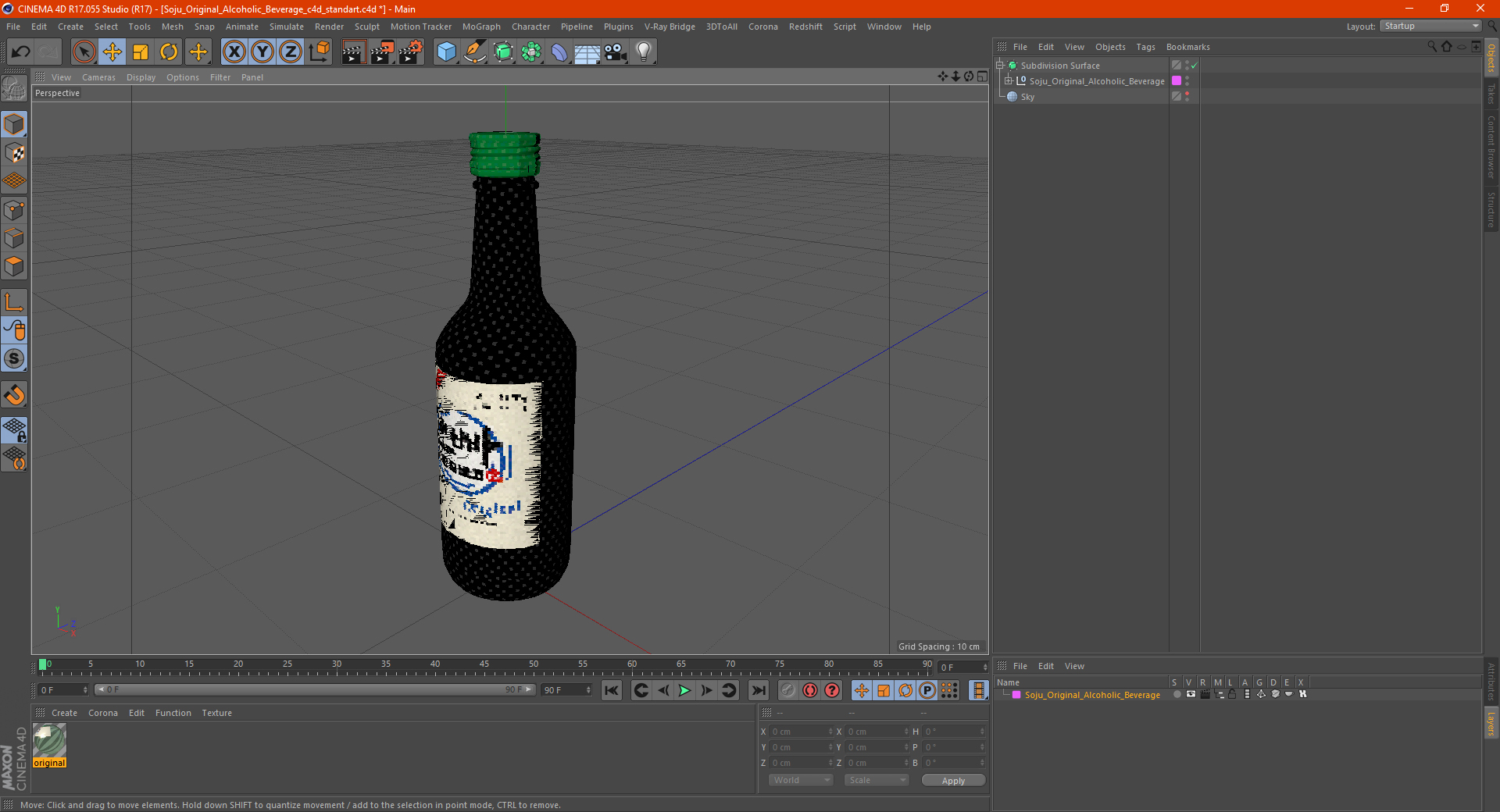The image size is (1500, 812).
Task: Click the Coordinate System icon
Action: [x=319, y=52]
